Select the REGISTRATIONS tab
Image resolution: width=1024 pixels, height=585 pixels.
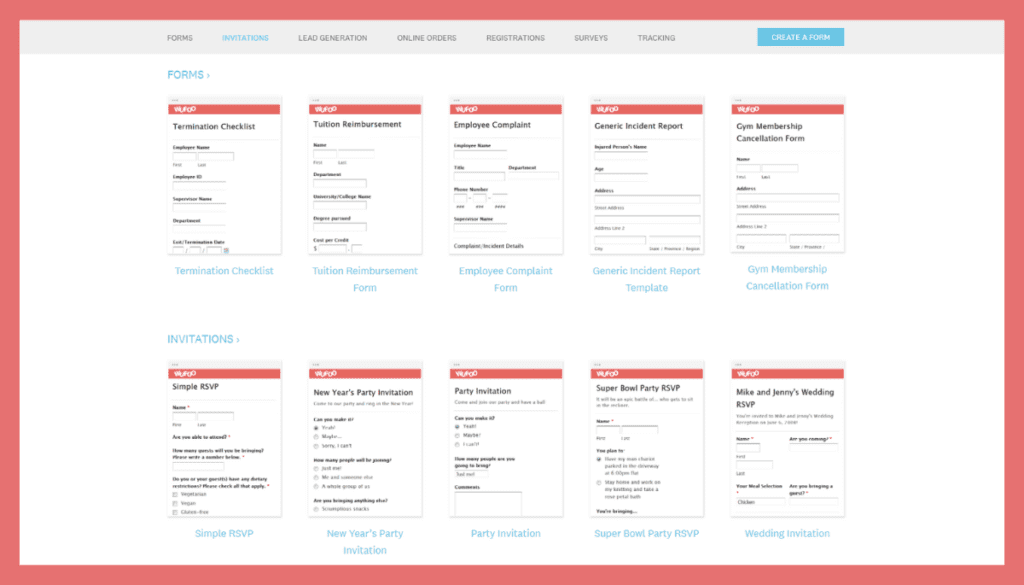[x=515, y=38]
